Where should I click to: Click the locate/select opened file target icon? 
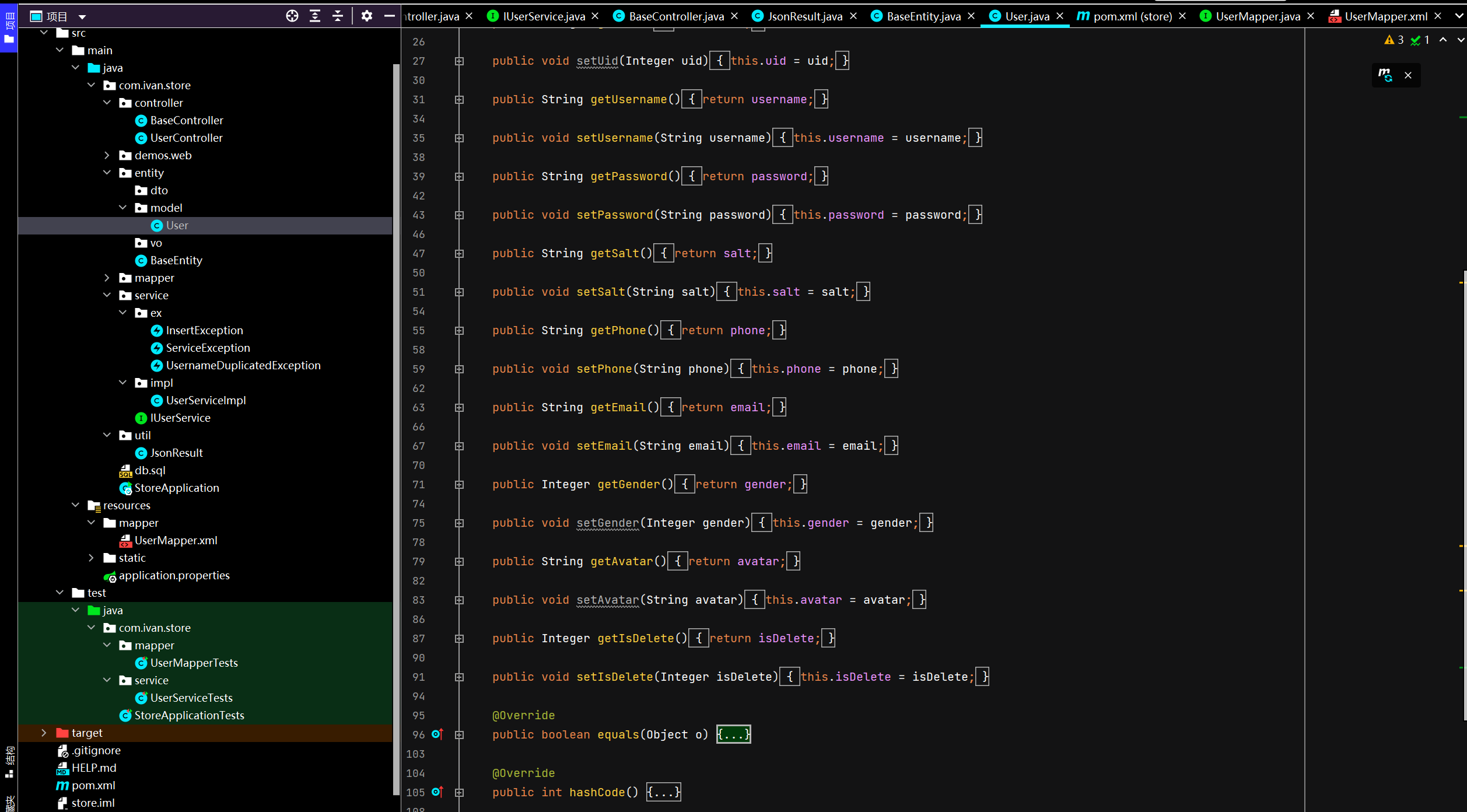click(292, 16)
